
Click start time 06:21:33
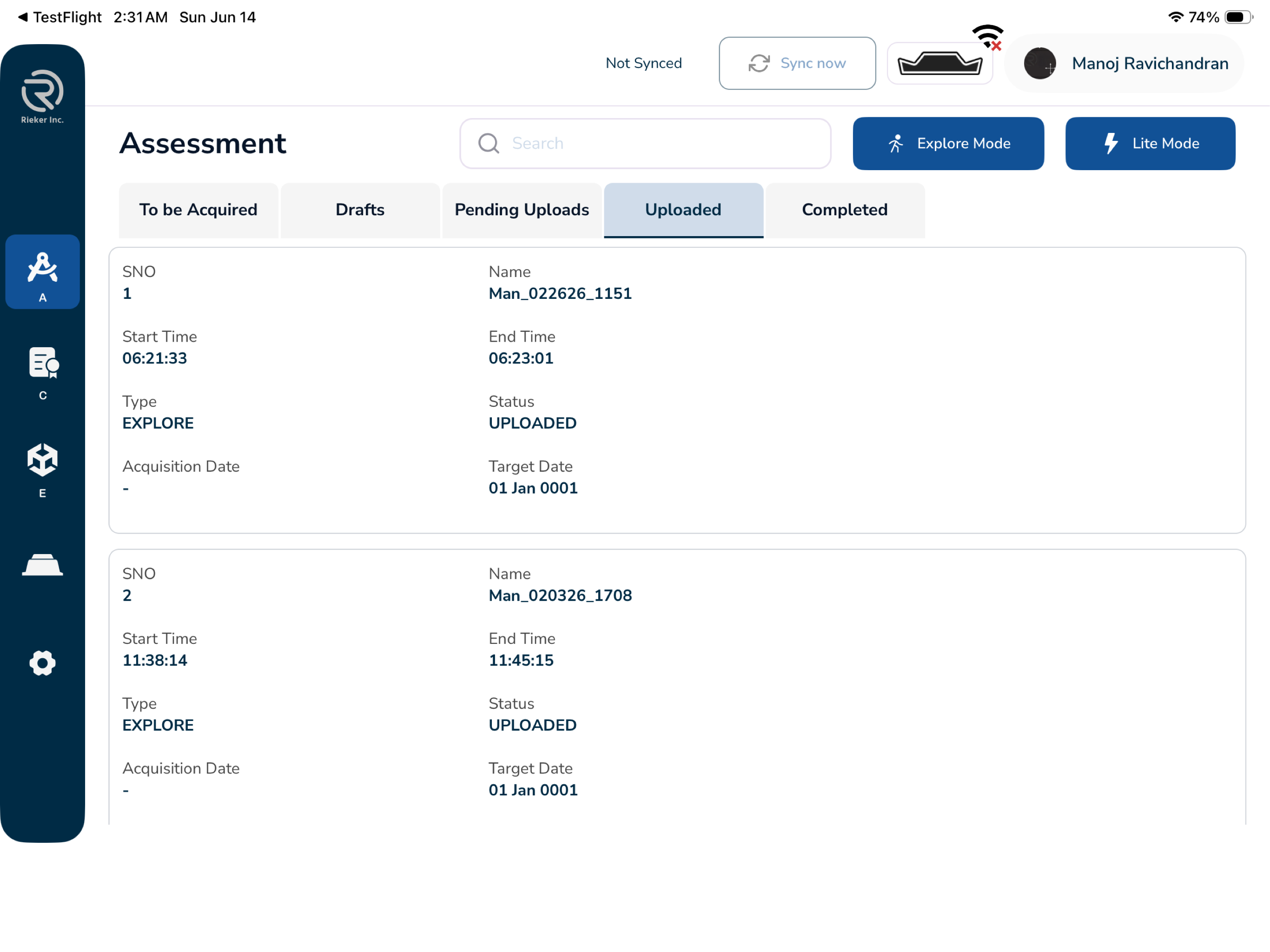(154, 358)
